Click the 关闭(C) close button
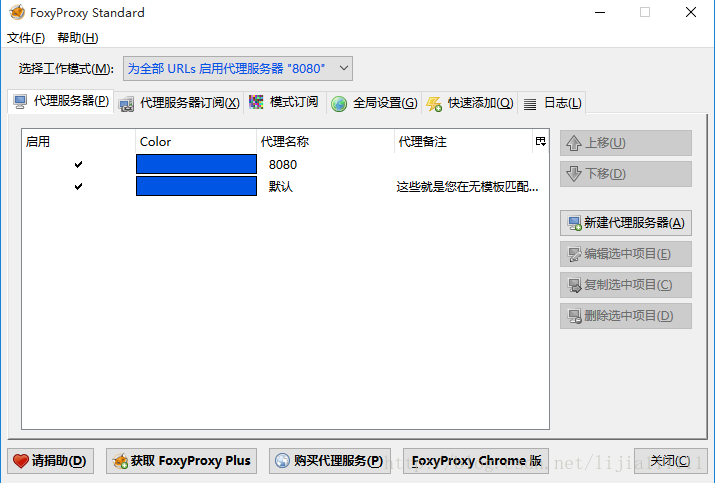The height and width of the screenshot is (483, 715). coord(670,461)
